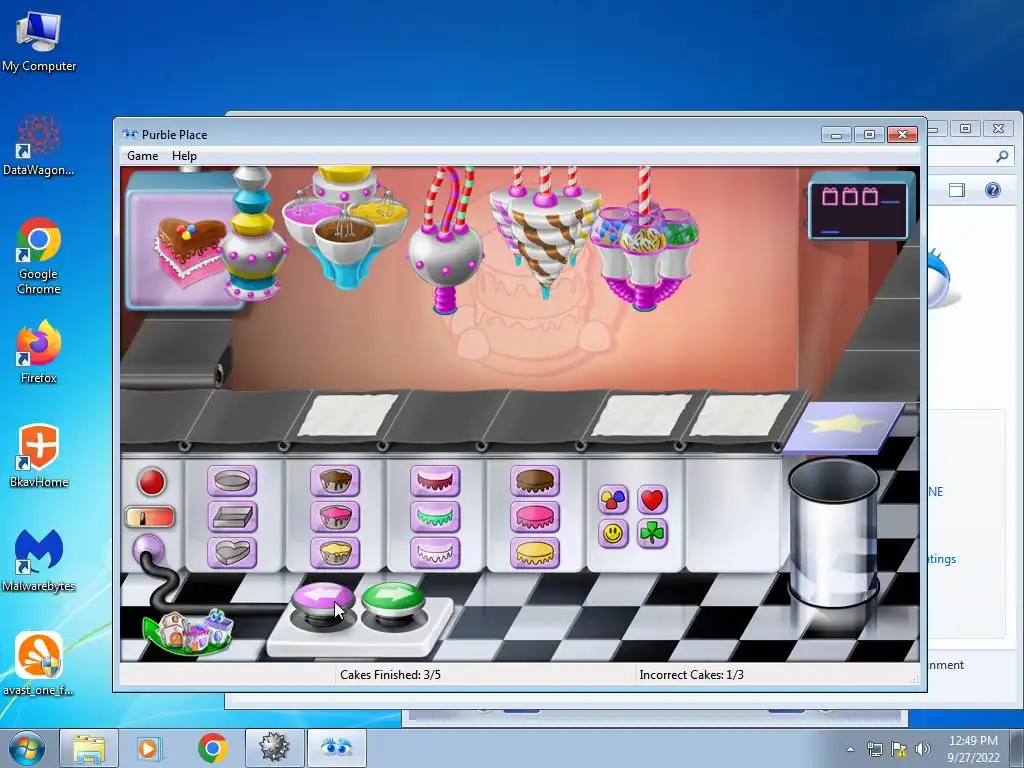This screenshot has height=768, width=1024.
Task: Open the Game menu
Action: (x=142, y=156)
